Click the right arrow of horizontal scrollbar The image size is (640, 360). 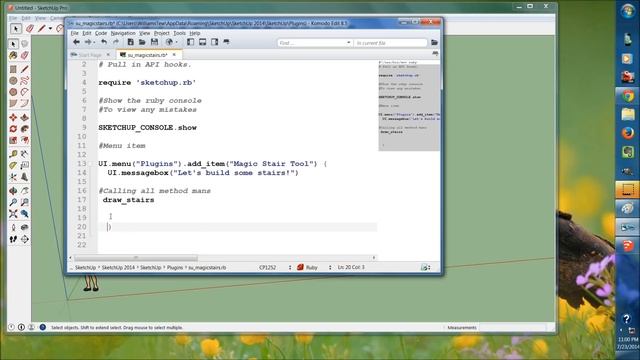373,258
